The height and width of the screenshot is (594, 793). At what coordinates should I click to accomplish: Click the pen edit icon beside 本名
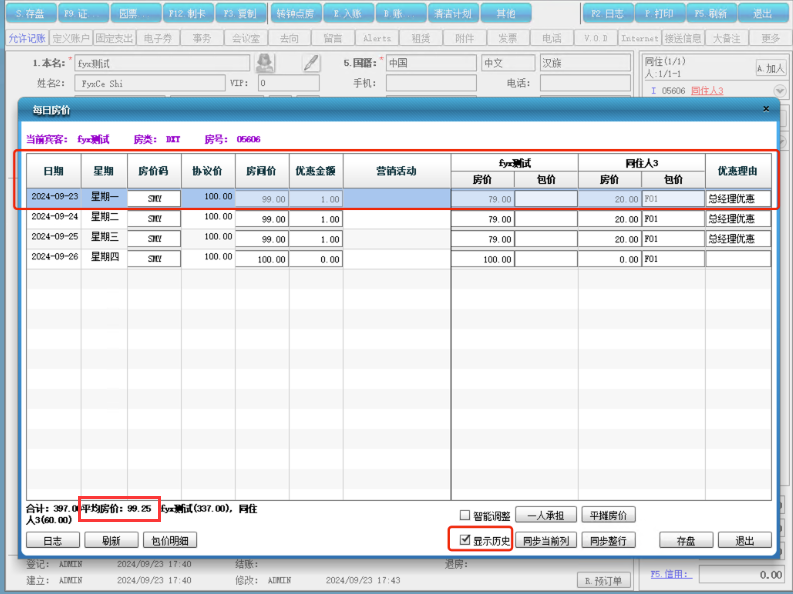(x=311, y=63)
